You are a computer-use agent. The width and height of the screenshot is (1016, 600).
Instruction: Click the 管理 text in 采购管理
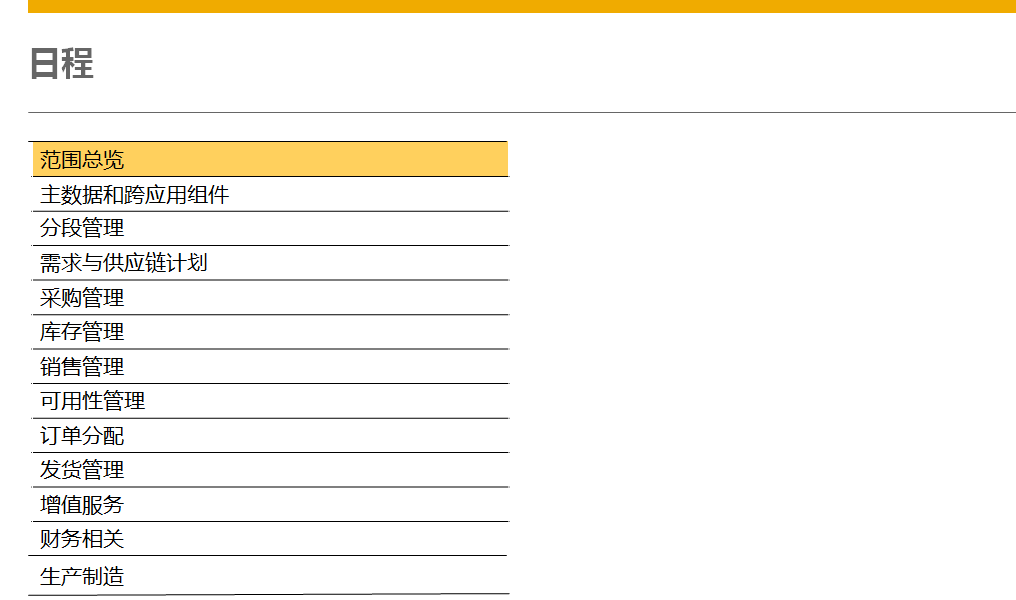coord(103,298)
